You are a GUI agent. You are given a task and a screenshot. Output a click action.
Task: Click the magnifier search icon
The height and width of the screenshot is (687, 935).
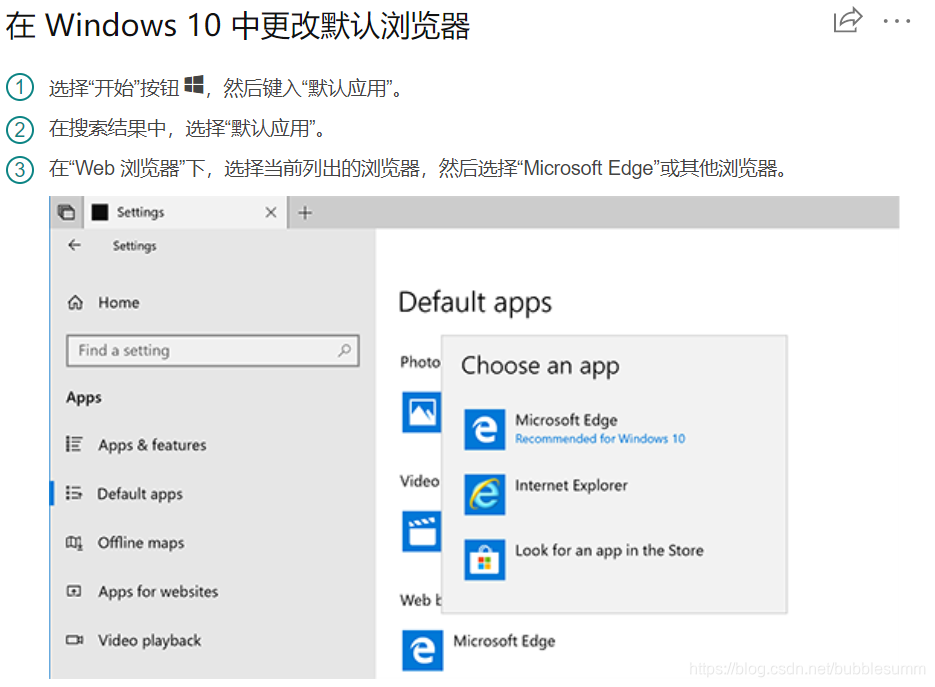point(344,351)
